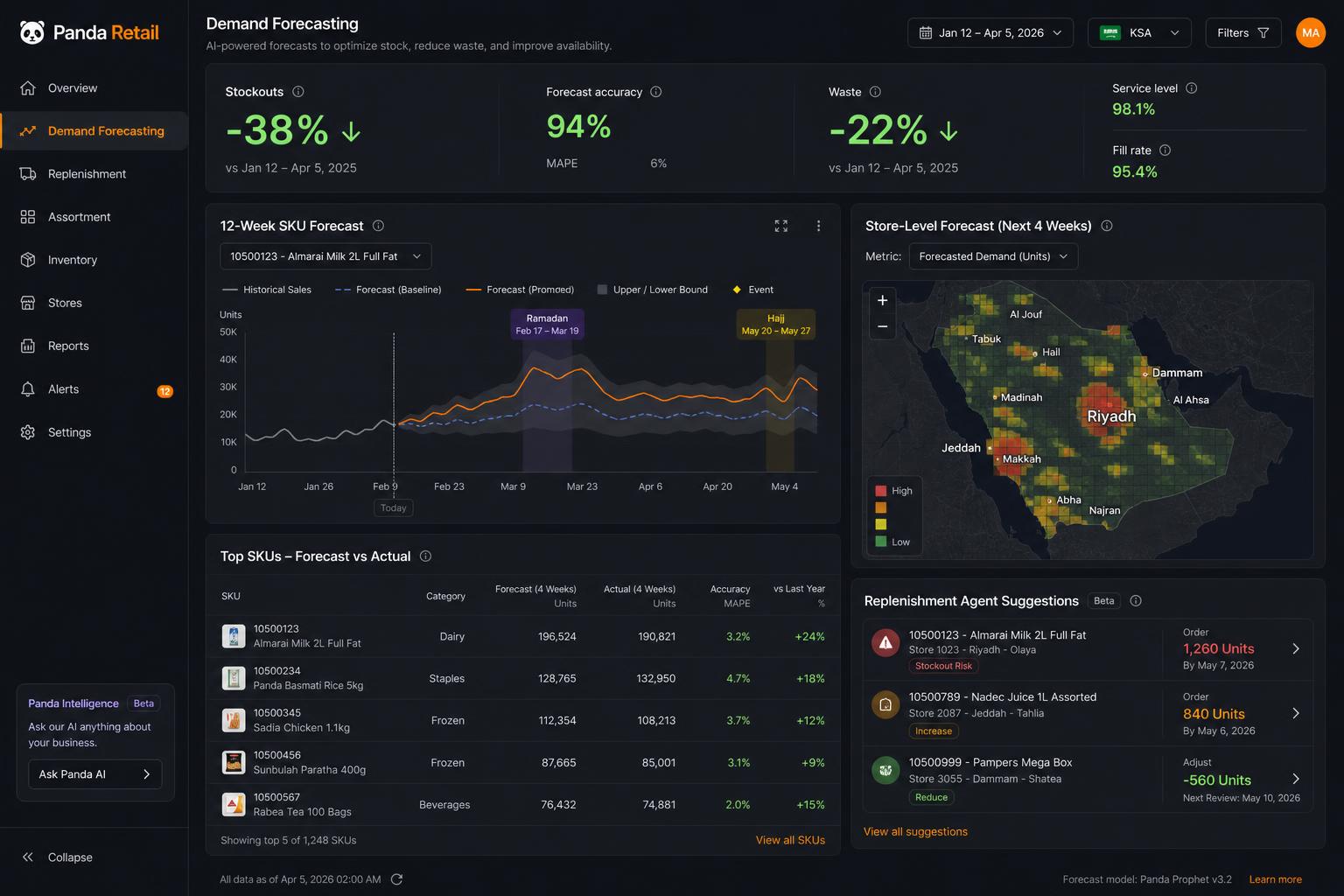Collapse the sidebar

pyautogui.click(x=58, y=857)
